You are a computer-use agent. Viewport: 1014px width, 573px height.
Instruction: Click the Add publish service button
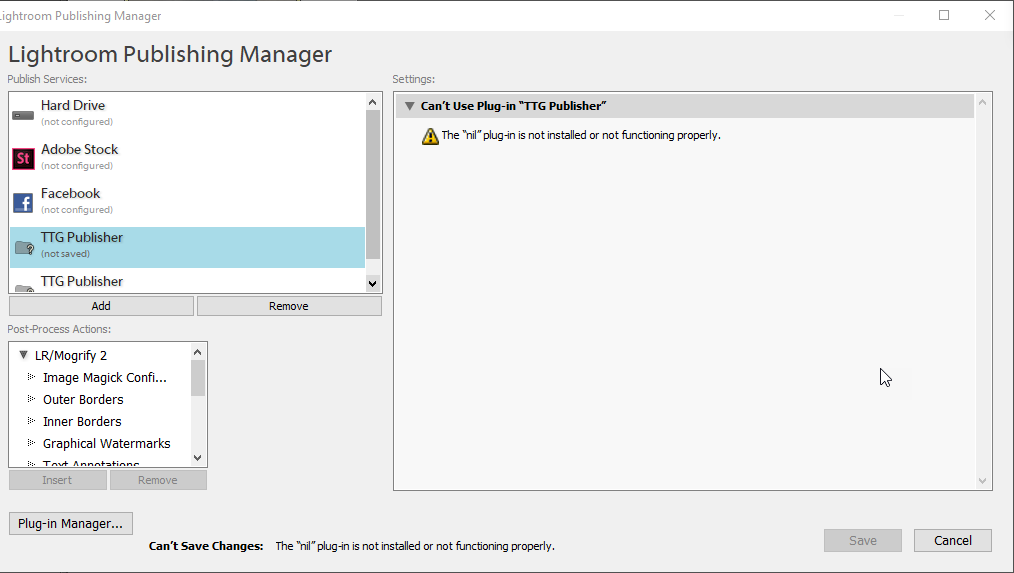click(101, 306)
